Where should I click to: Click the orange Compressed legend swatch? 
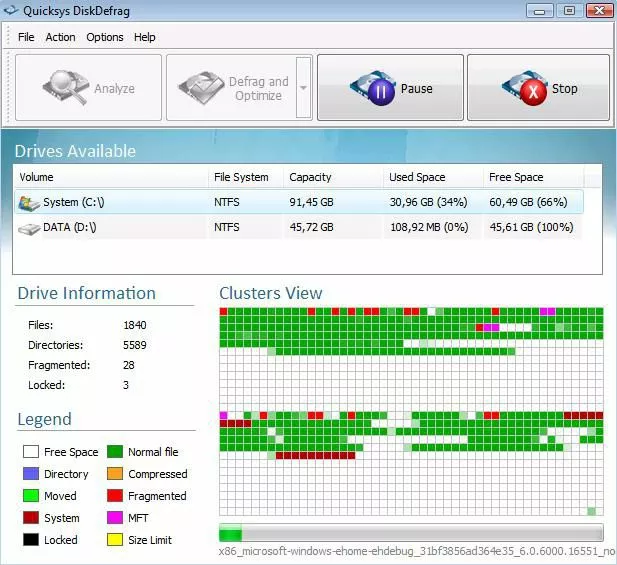coord(115,474)
